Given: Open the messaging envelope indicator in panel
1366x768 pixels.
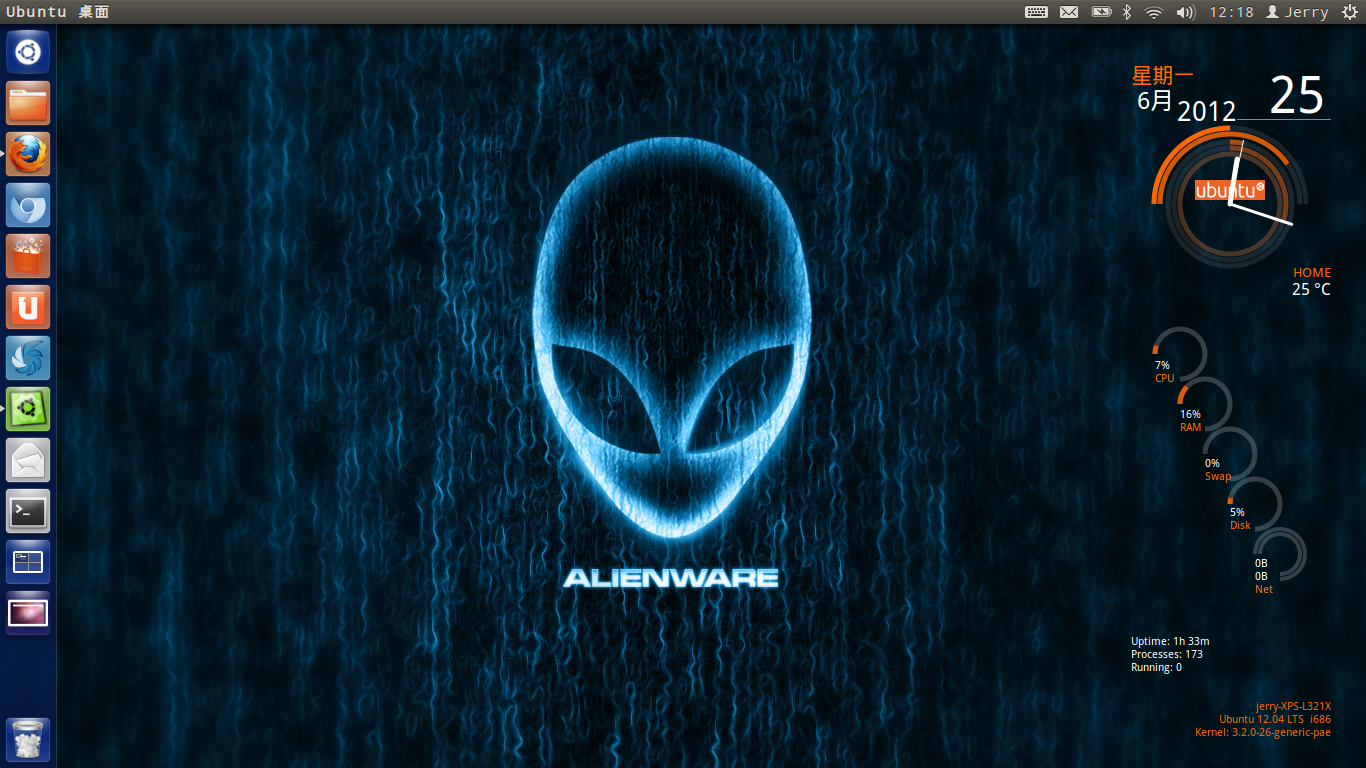Looking at the screenshot, I should tap(1069, 12).
